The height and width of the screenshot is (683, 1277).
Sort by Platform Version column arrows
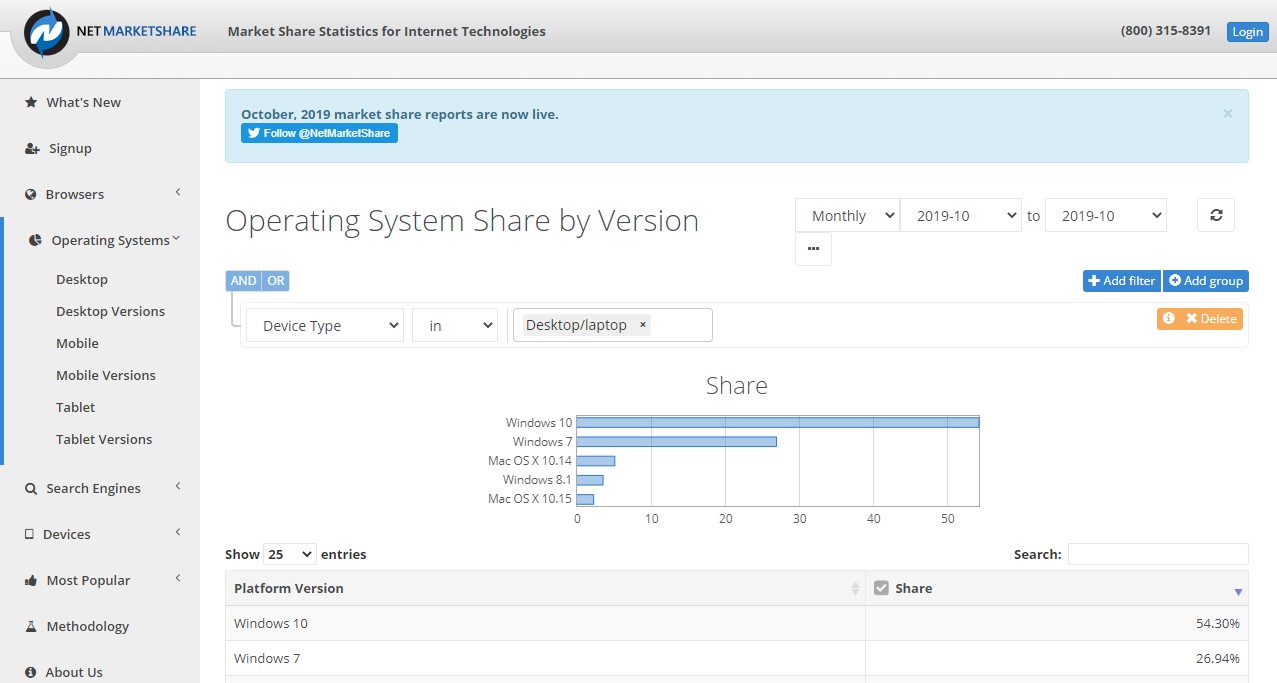tap(855, 588)
